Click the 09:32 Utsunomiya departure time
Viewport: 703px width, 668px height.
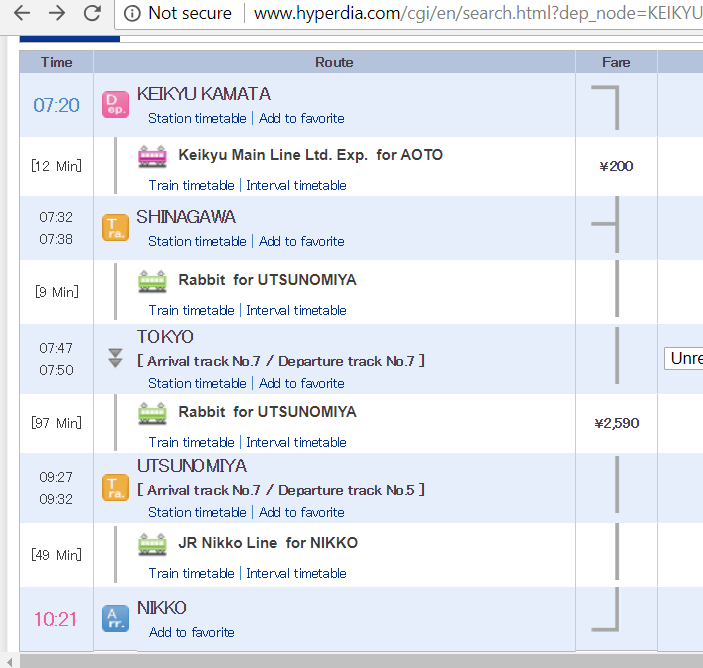[56, 499]
